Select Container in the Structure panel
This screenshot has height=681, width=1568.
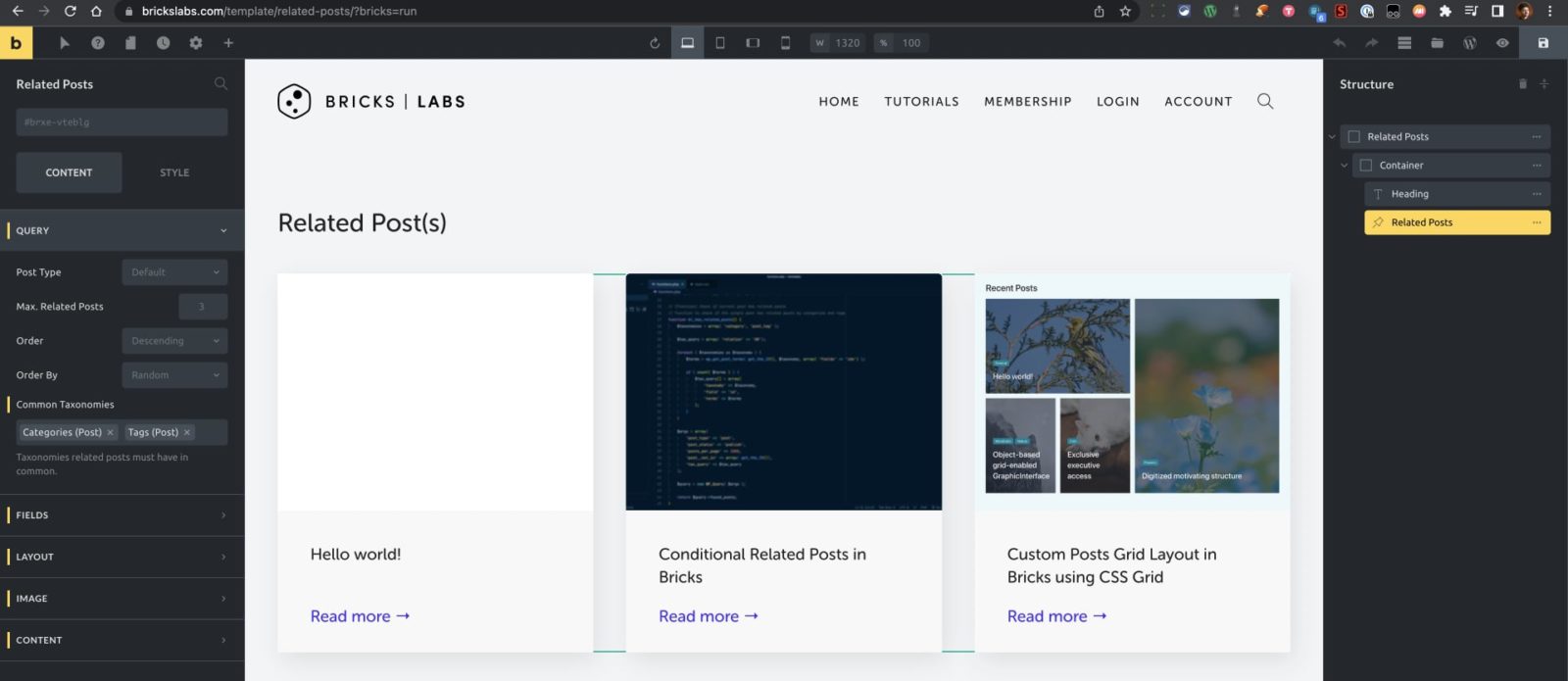coord(1401,166)
